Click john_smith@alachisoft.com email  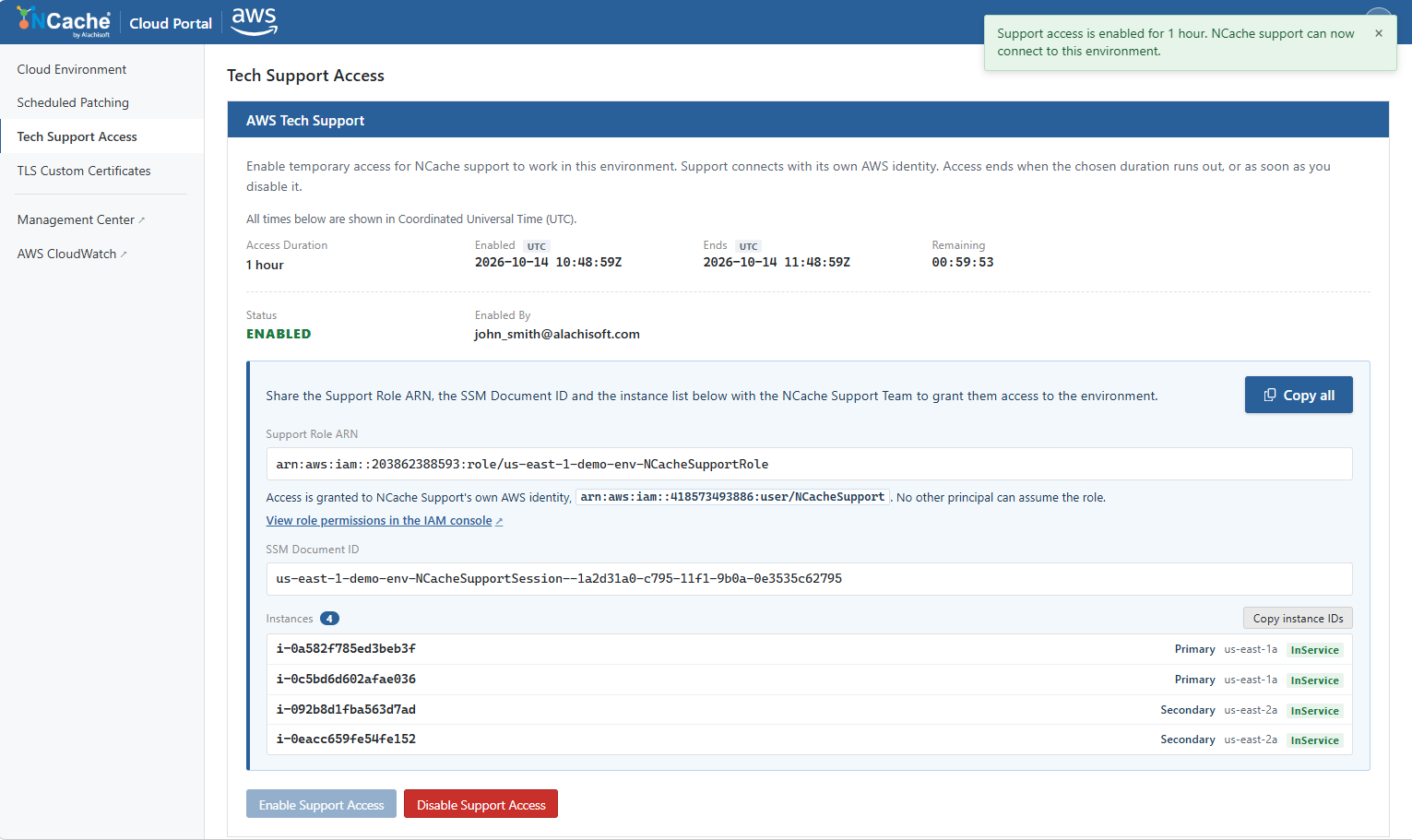click(557, 334)
